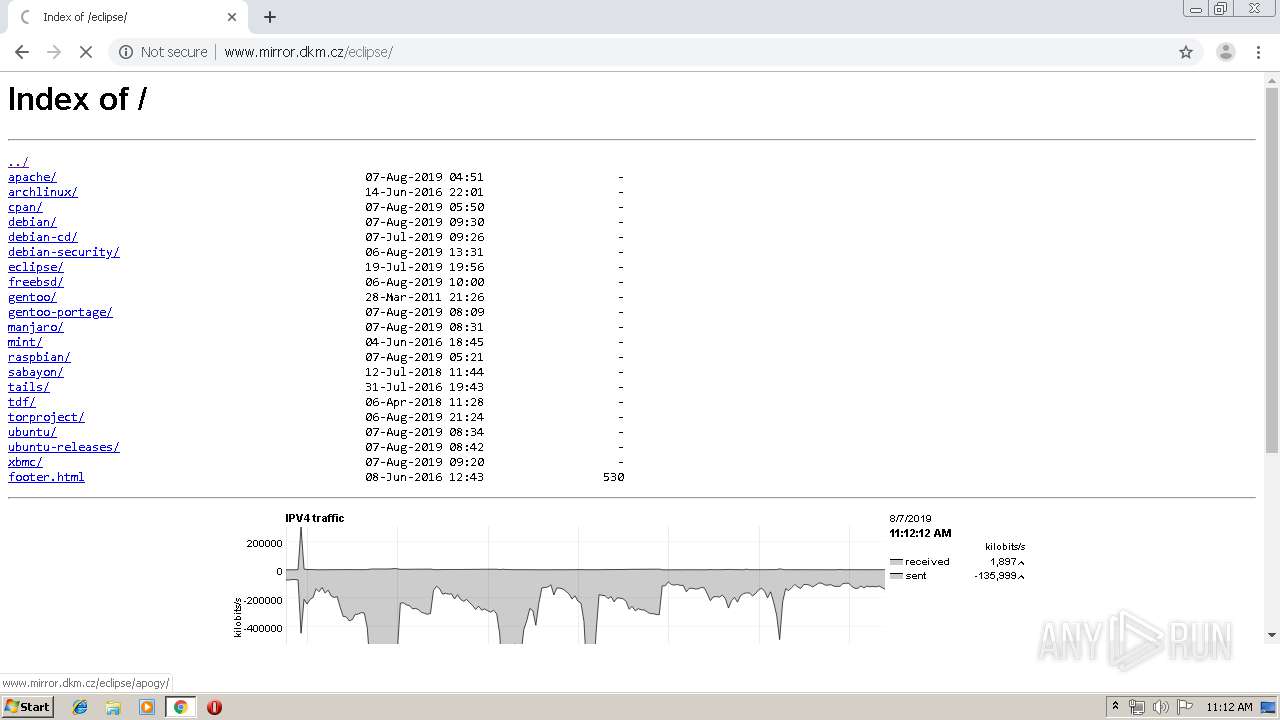Screen dimensions: 1280x720
Task: Open Windows Media Player from taskbar
Action: [x=147, y=707]
